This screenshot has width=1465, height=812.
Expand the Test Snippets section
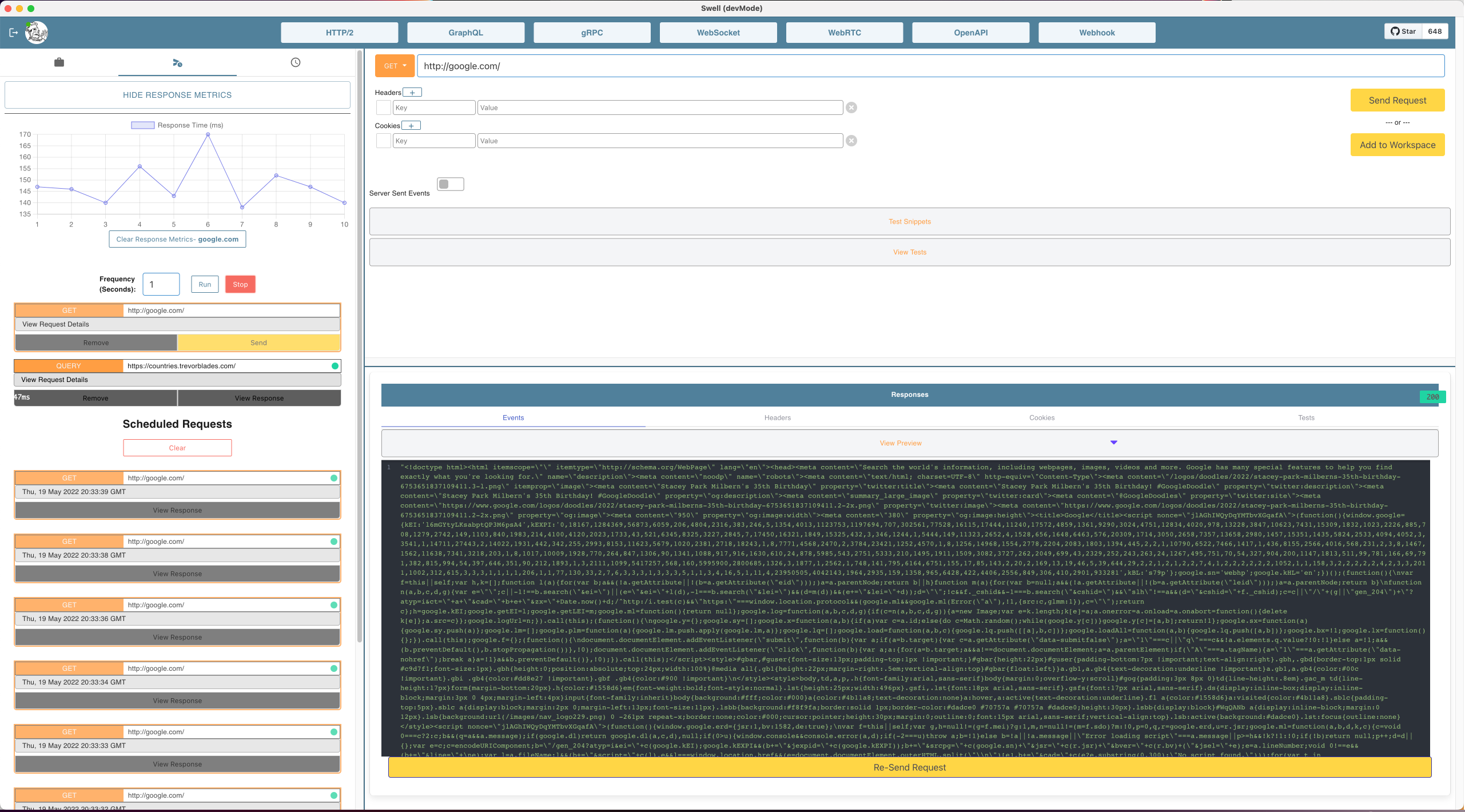click(x=909, y=222)
